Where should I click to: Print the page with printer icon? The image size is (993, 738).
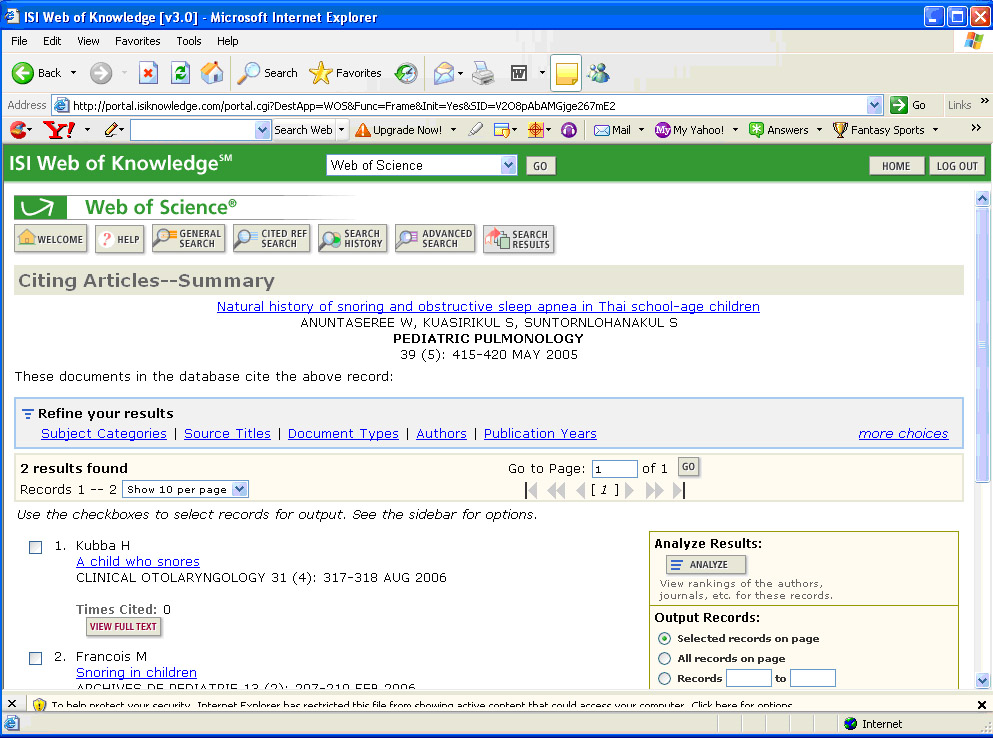[484, 73]
